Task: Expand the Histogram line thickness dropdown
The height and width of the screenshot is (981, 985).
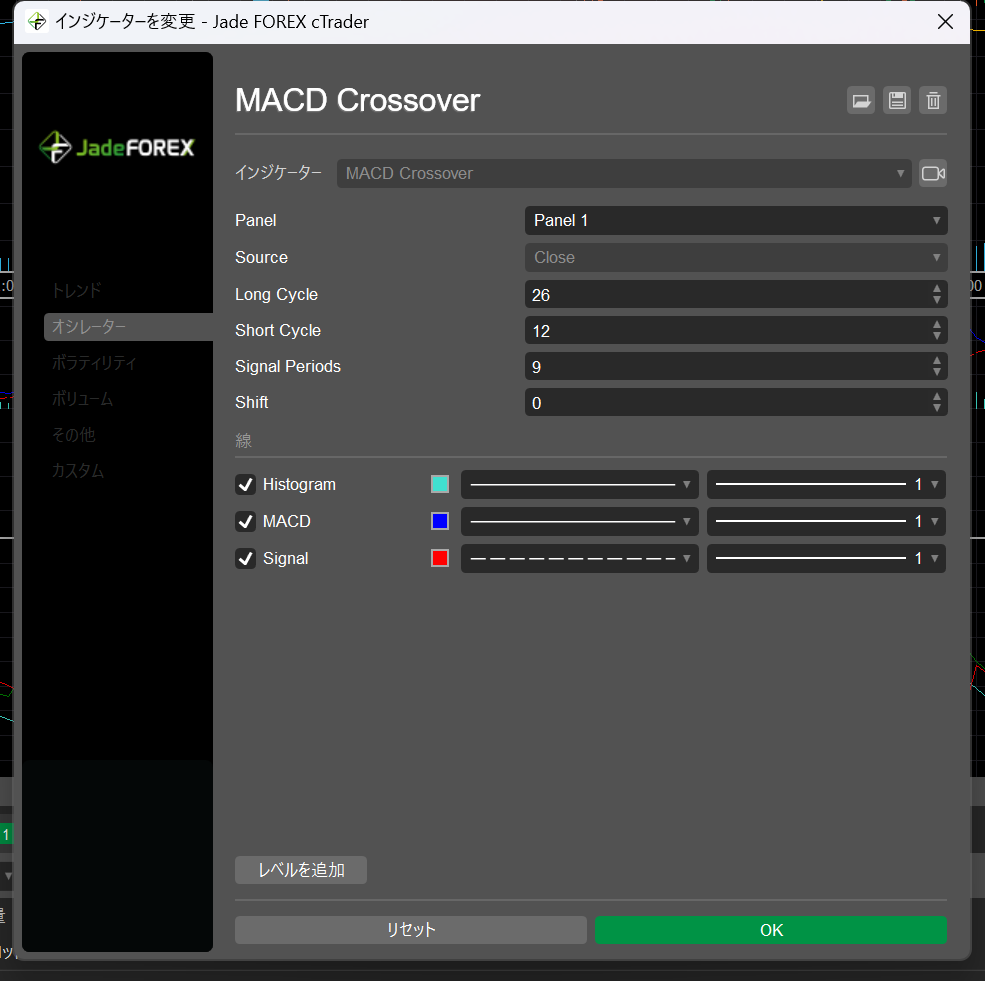Action: (x=825, y=485)
